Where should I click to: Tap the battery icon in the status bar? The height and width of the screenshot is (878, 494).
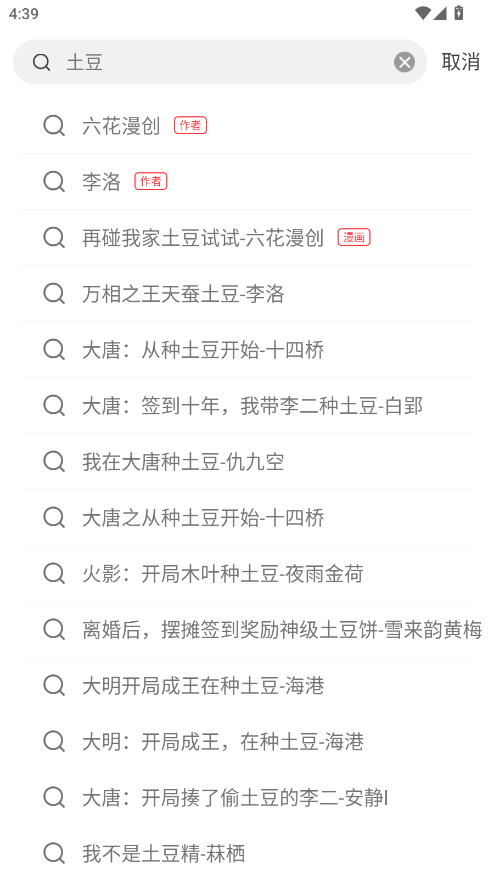(459, 12)
